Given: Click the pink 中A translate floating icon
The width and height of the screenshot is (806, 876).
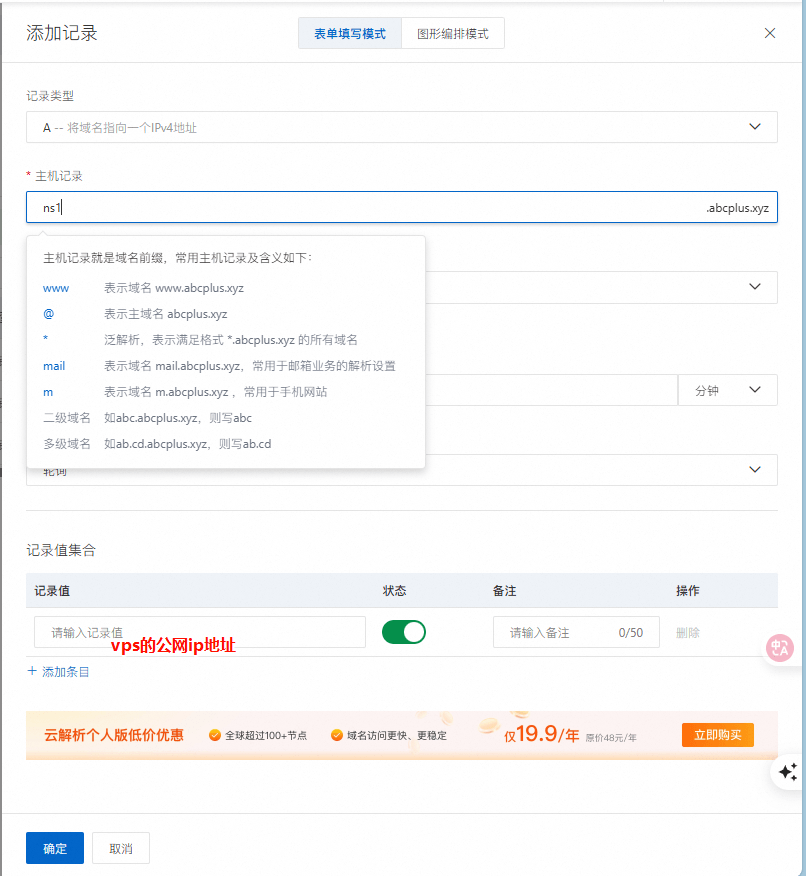Looking at the screenshot, I should 780,648.
